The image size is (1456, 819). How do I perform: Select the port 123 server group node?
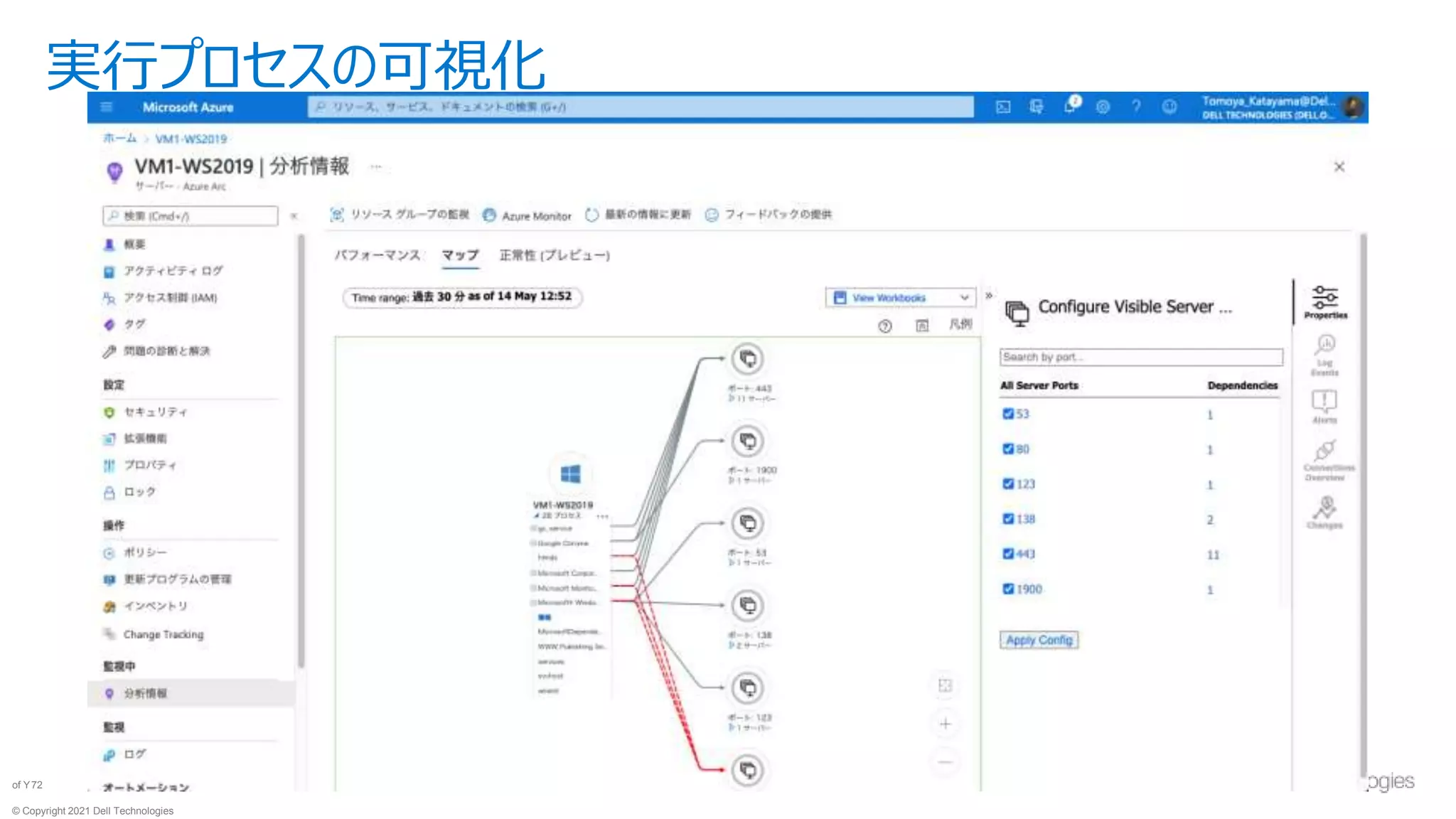click(748, 688)
